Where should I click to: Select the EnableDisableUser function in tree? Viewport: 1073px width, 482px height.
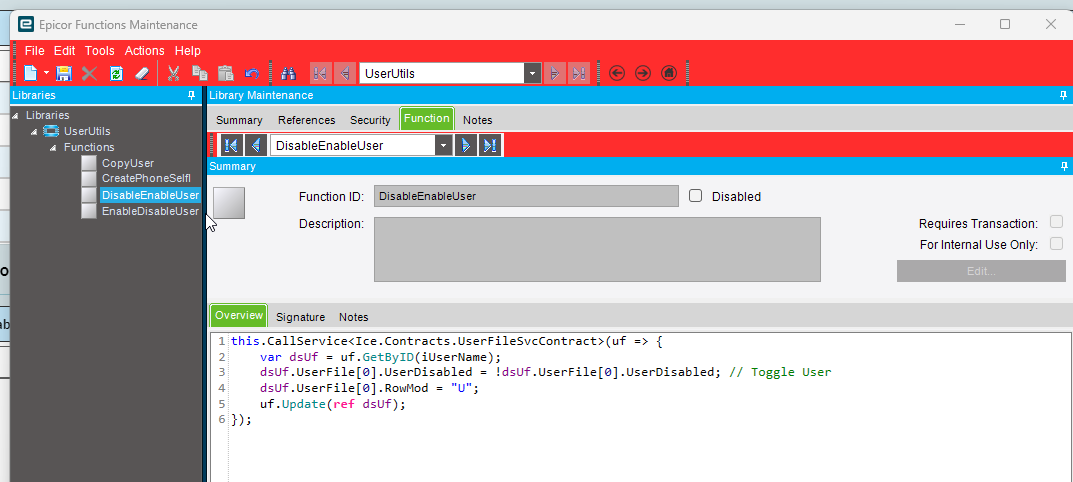(151, 211)
